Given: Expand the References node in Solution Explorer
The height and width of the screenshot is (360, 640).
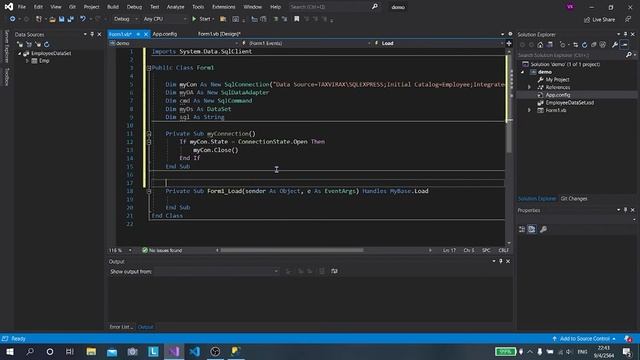Looking at the screenshot, I should (x=529, y=87).
